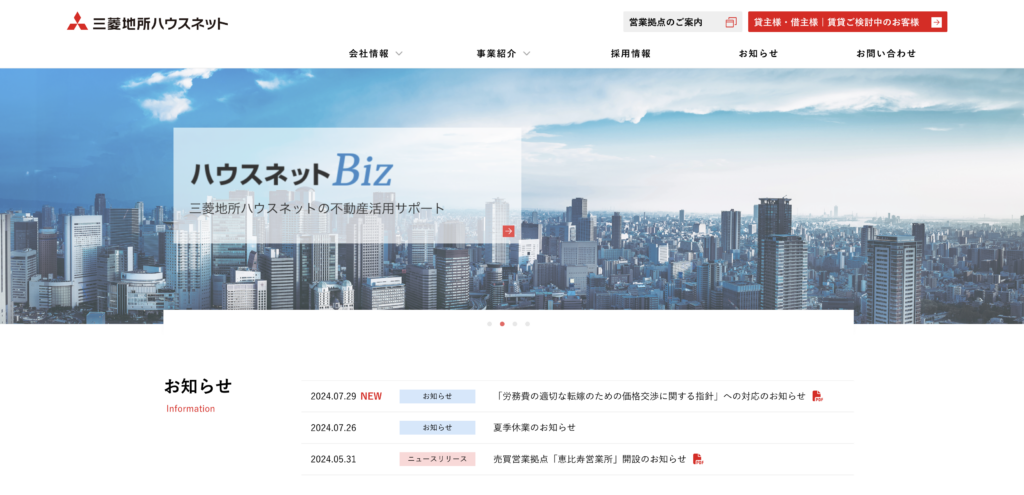Open お知らせ in the top navigation bar
The height and width of the screenshot is (495, 1024).
pos(758,54)
